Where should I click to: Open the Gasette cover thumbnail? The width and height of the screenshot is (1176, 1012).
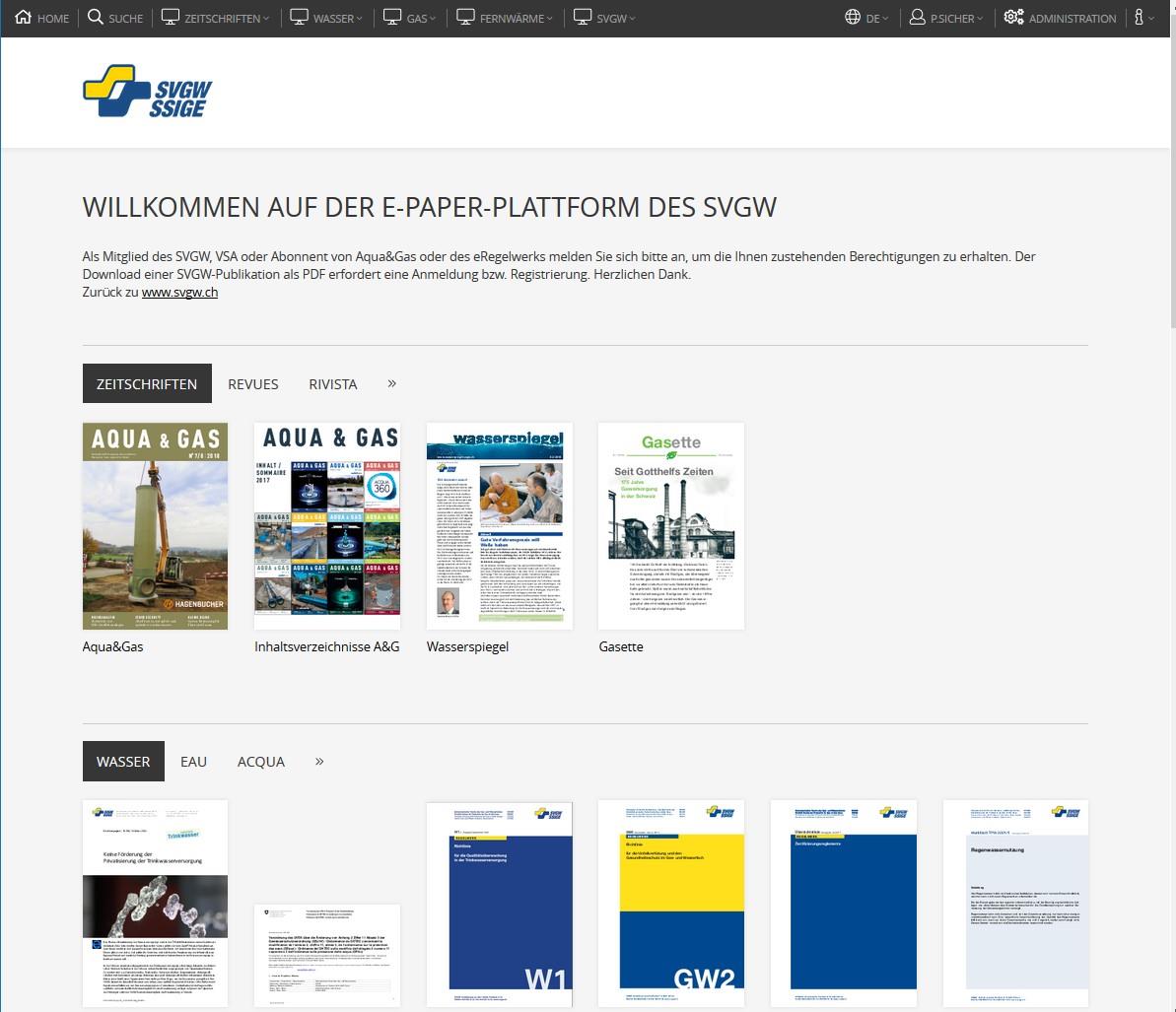click(x=671, y=526)
